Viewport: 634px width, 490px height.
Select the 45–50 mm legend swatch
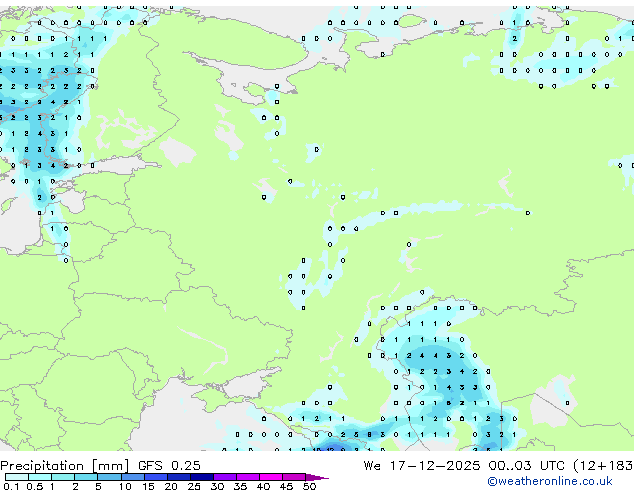point(294,477)
